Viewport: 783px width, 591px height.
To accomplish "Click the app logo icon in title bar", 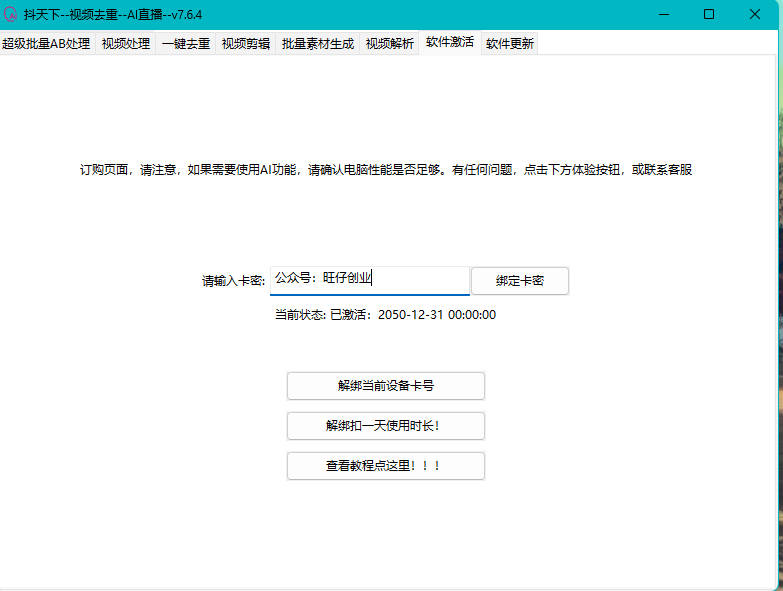I will [12, 14].
